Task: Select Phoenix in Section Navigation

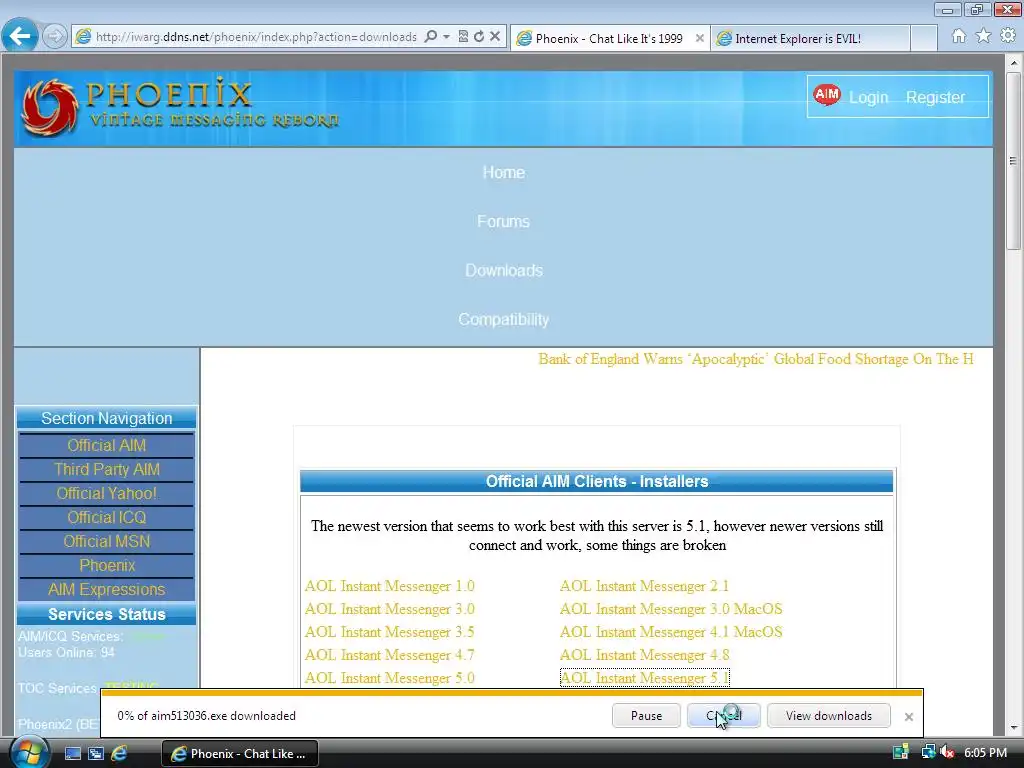Action: pos(106,566)
